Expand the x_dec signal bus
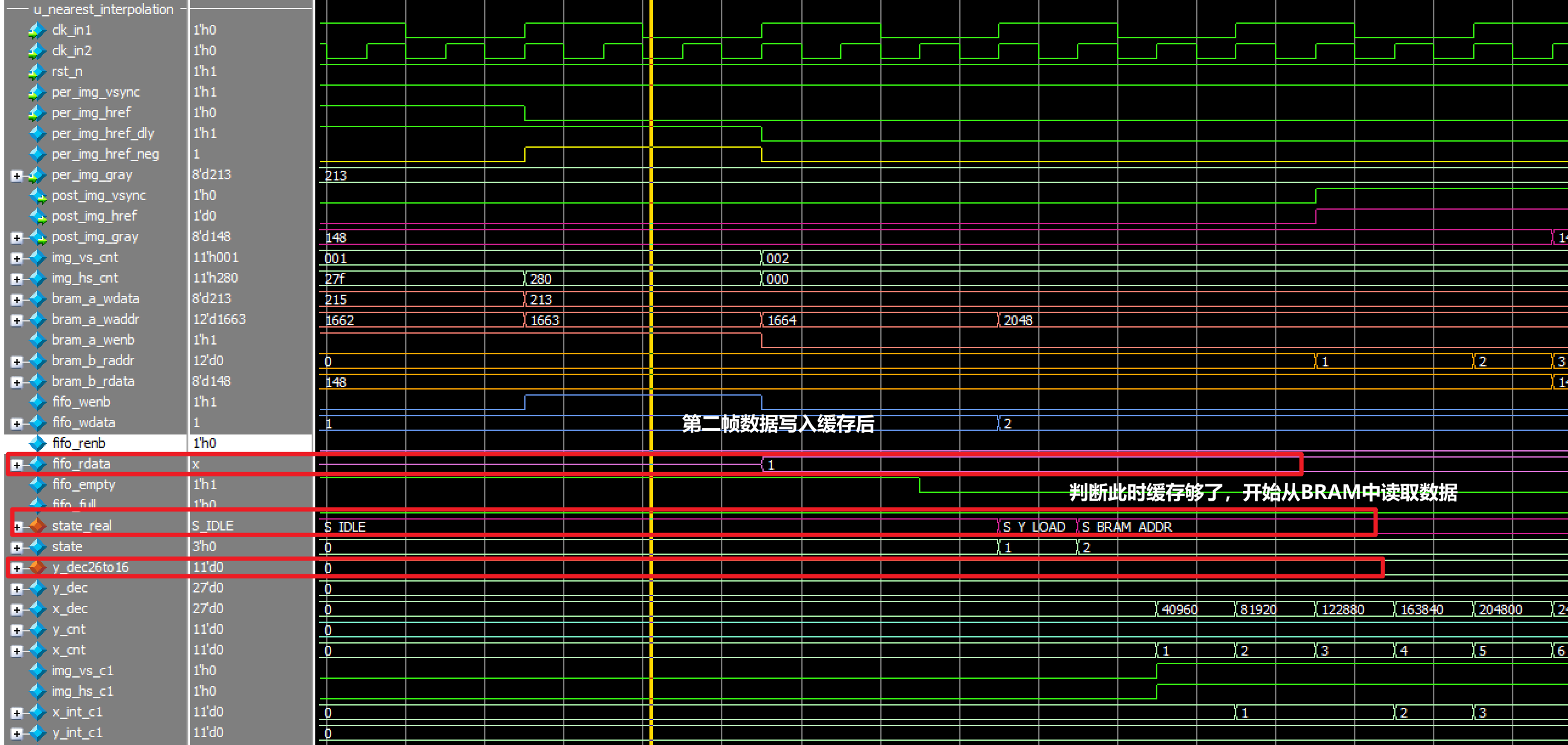Screen dimensions: 1568x745 pos(16,609)
